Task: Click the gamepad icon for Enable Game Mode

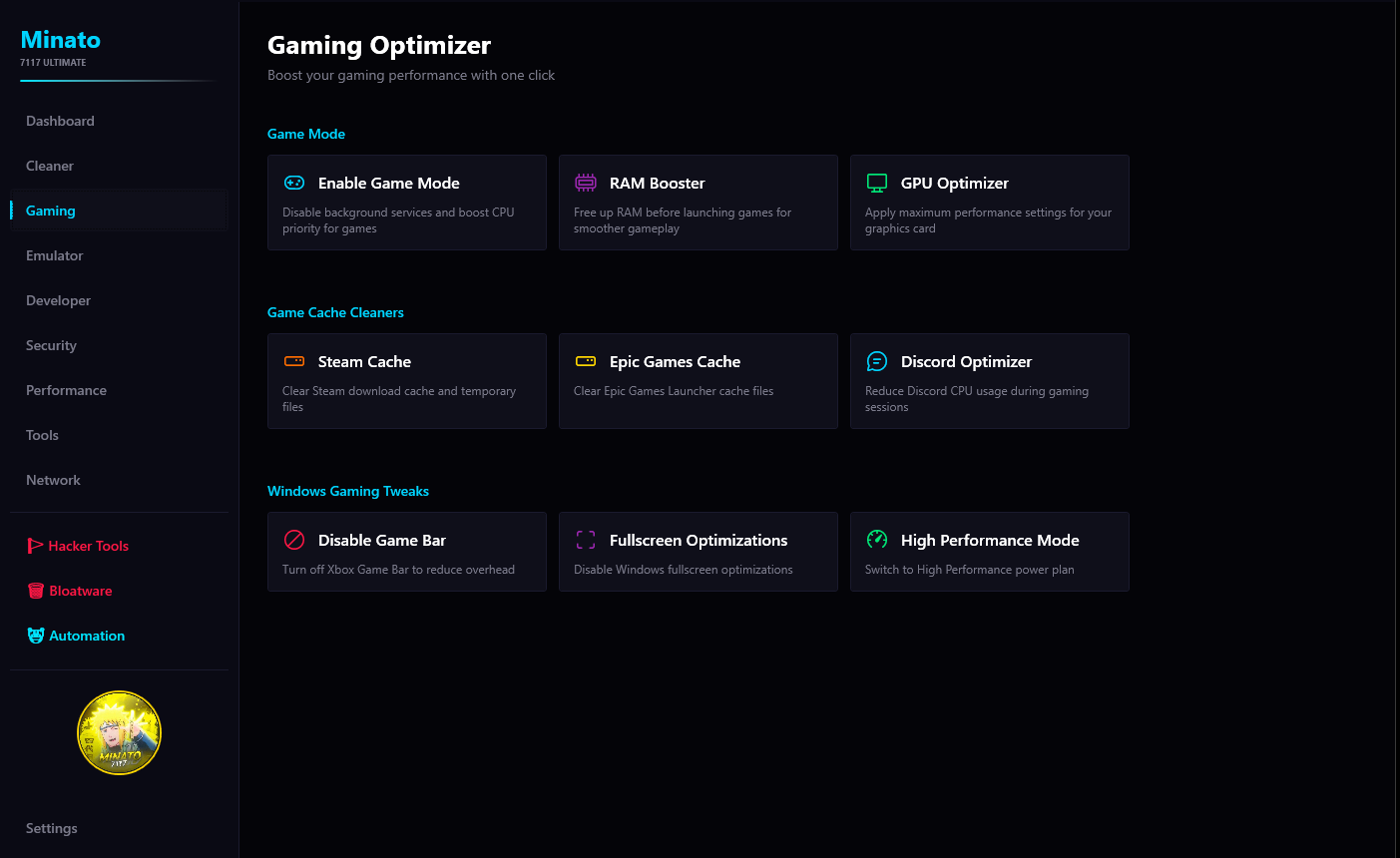Action: (x=294, y=183)
